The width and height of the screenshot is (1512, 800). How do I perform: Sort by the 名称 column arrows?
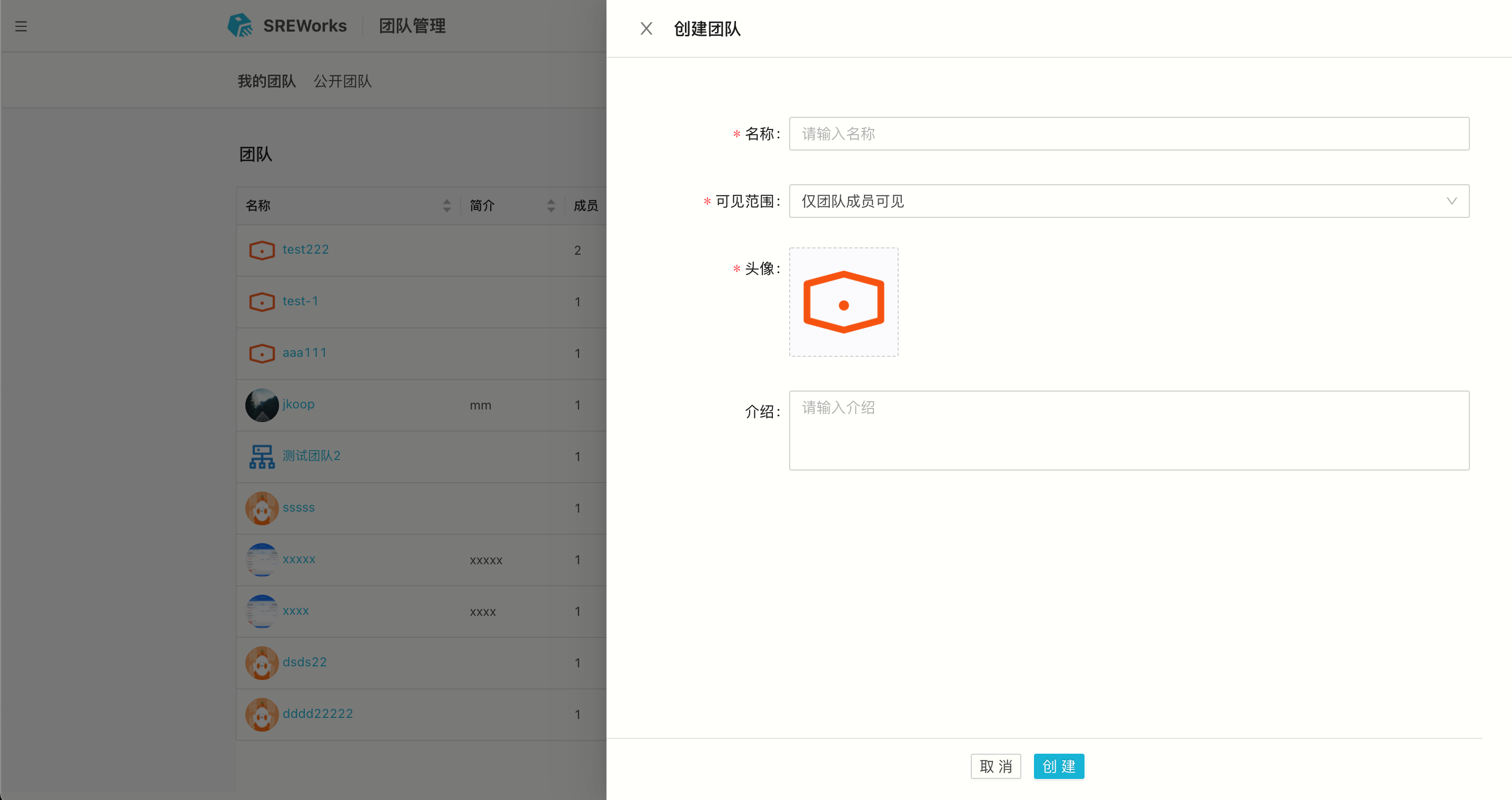[x=446, y=205]
